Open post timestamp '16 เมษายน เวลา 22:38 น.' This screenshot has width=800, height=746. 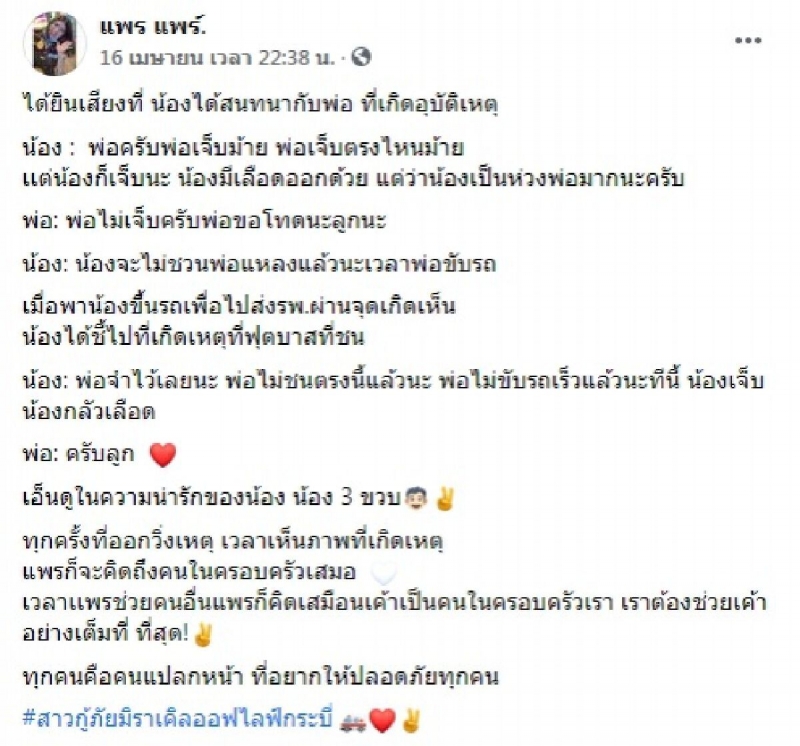tap(218, 57)
